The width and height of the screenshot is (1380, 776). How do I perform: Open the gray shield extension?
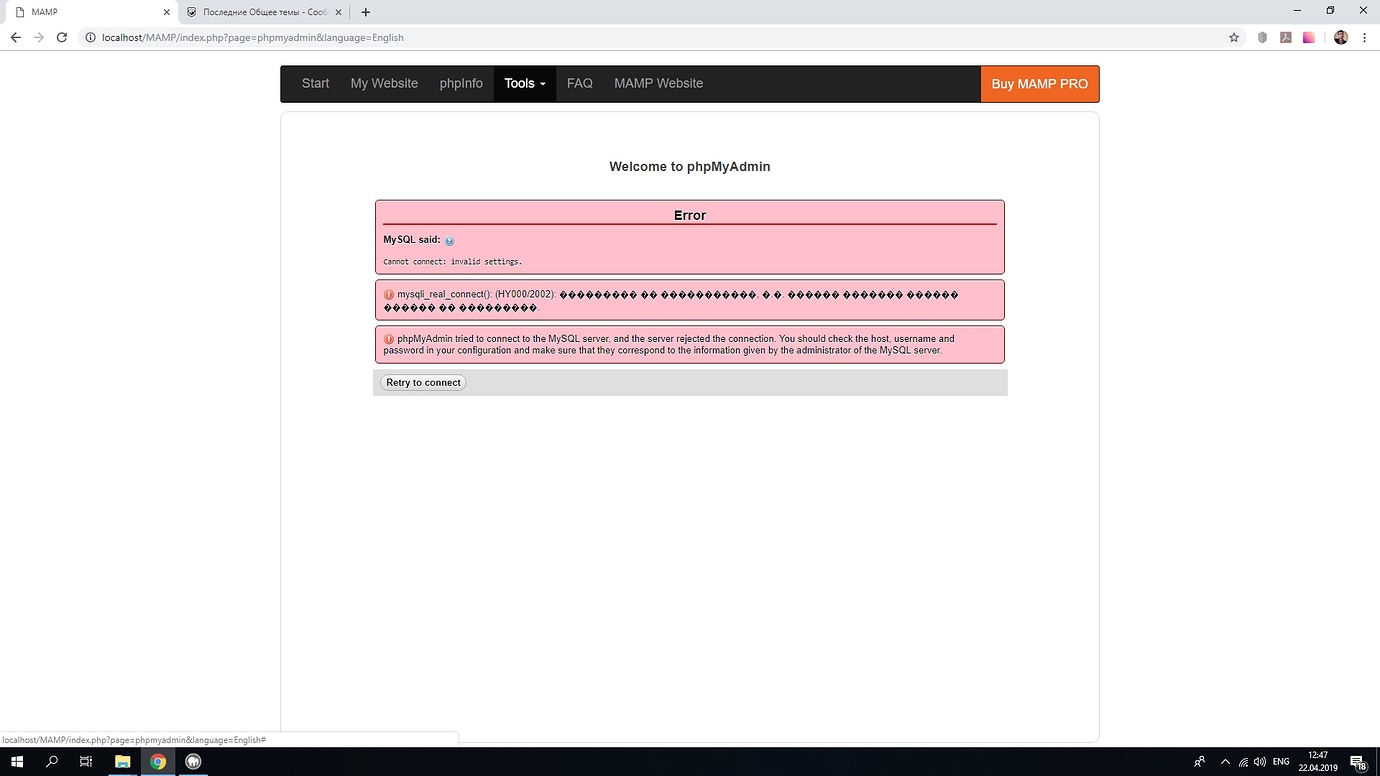[1262, 37]
